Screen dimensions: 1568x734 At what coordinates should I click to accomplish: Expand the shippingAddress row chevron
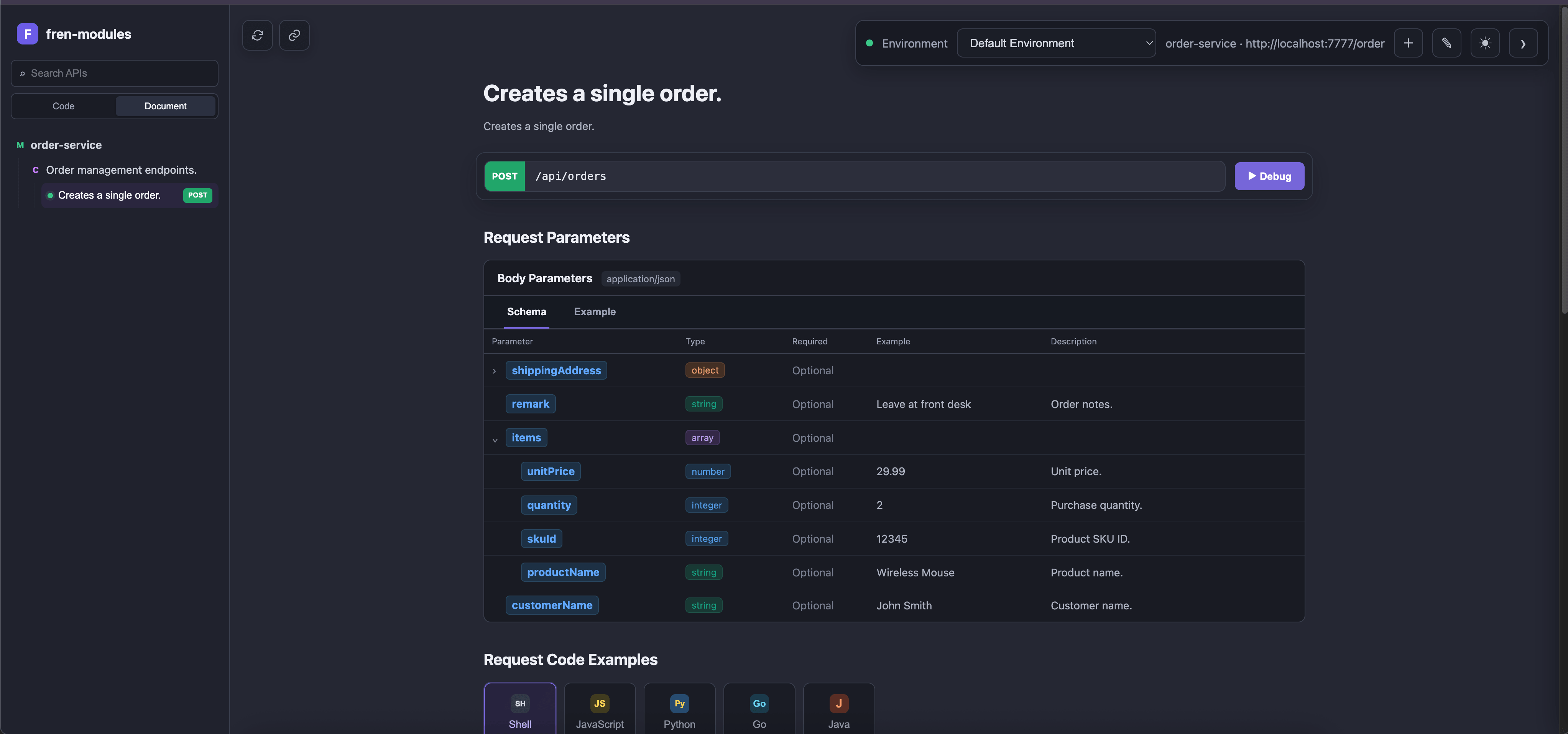click(x=494, y=371)
